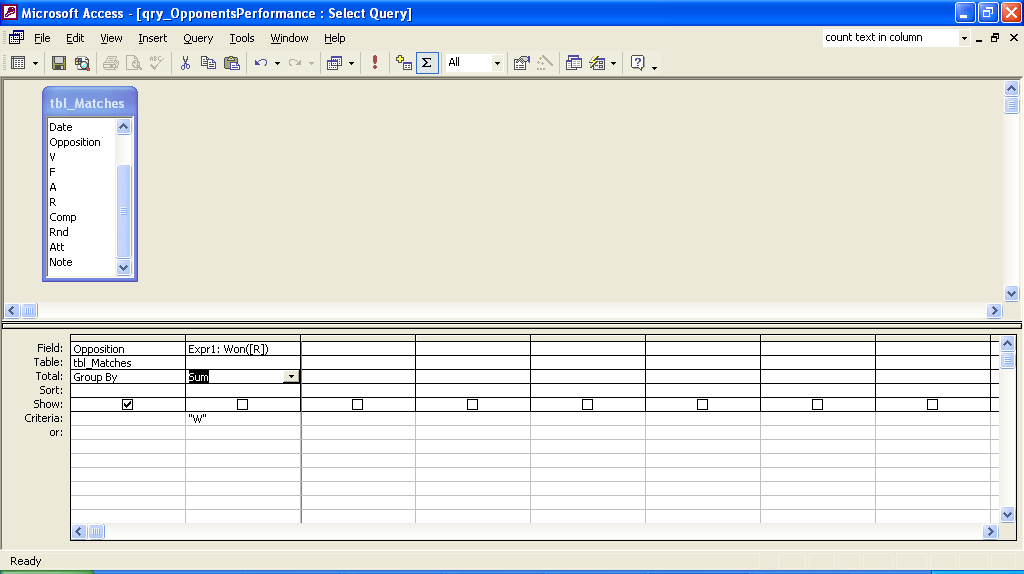Click the Paste clipboard icon

coord(232,63)
